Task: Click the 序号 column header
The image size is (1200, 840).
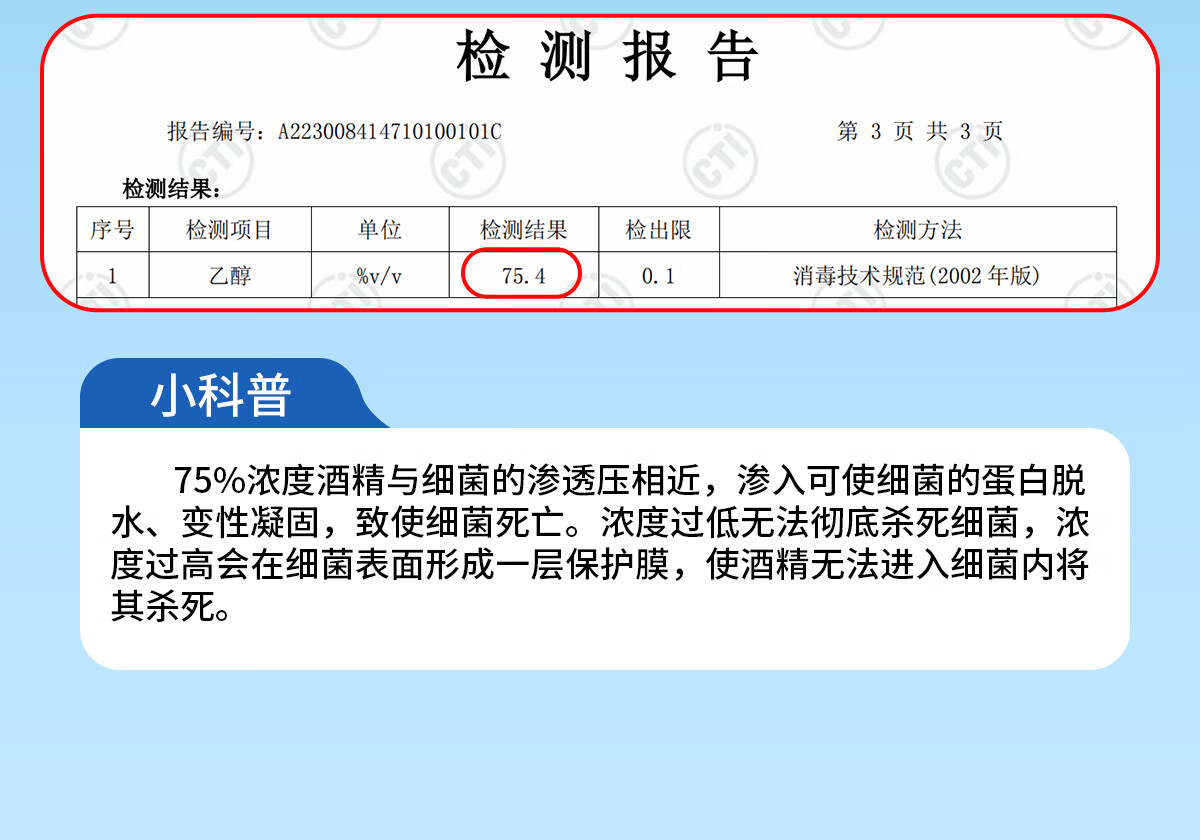Action: tap(112, 230)
